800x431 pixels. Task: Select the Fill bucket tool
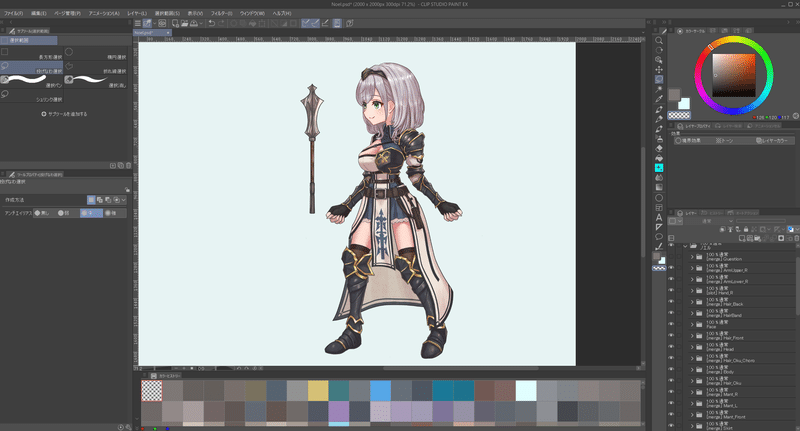pos(659,158)
